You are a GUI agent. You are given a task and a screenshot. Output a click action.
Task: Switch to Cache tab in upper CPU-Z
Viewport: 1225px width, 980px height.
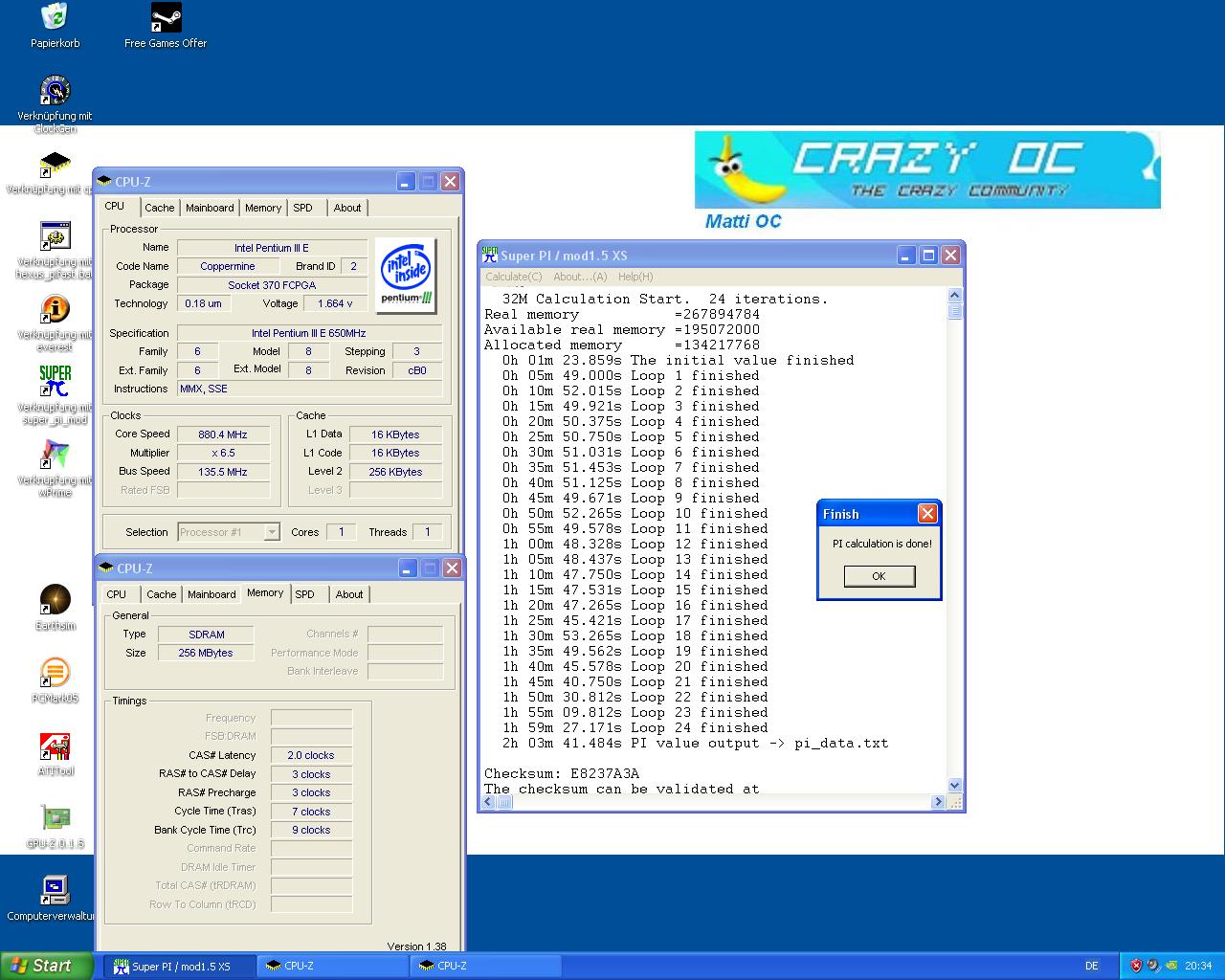pyautogui.click(x=160, y=208)
